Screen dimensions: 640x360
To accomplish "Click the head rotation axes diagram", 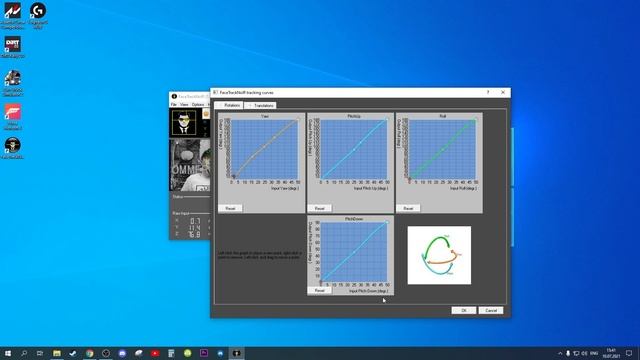I will click(439, 255).
